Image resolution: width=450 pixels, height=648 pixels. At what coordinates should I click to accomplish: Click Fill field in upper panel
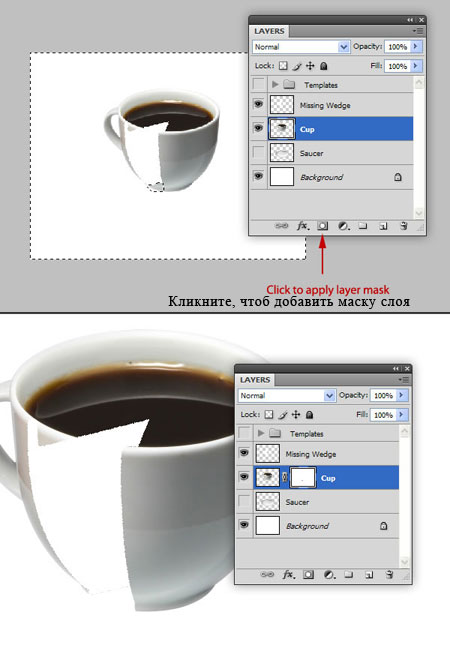pos(398,66)
